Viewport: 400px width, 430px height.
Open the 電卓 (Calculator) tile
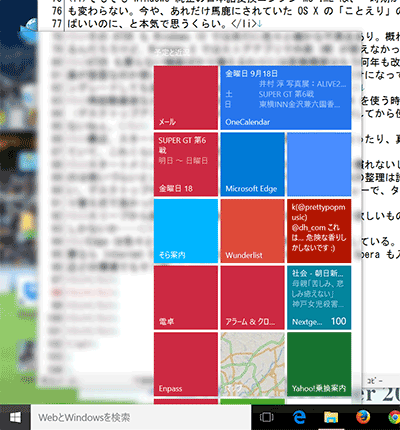(186, 298)
